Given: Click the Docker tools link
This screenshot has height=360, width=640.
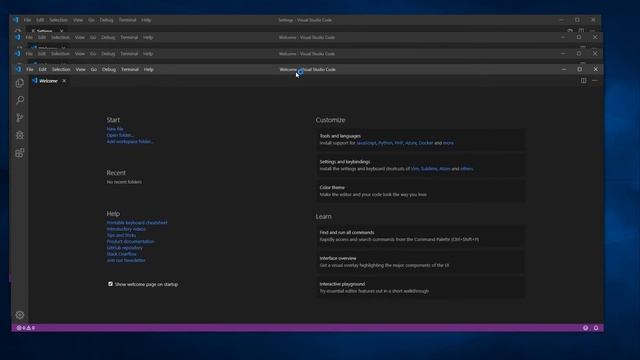Looking at the screenshot, I should pos(426,143).
